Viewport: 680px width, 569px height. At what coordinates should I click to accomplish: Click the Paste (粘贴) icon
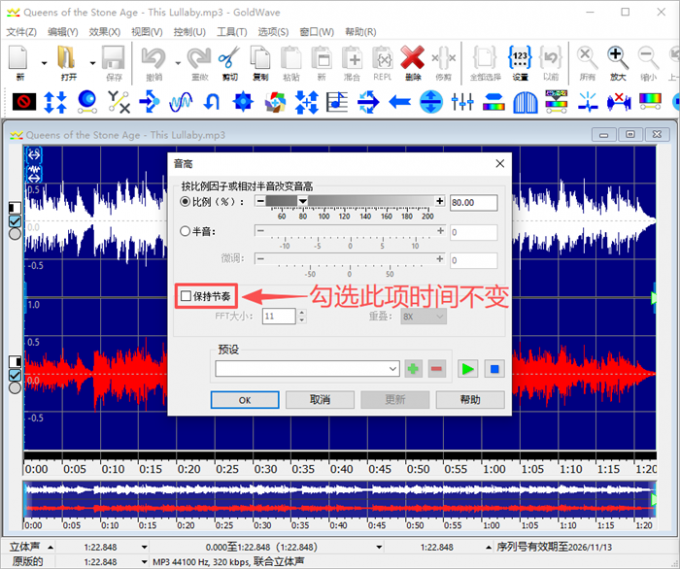click(x=291, y=58)
